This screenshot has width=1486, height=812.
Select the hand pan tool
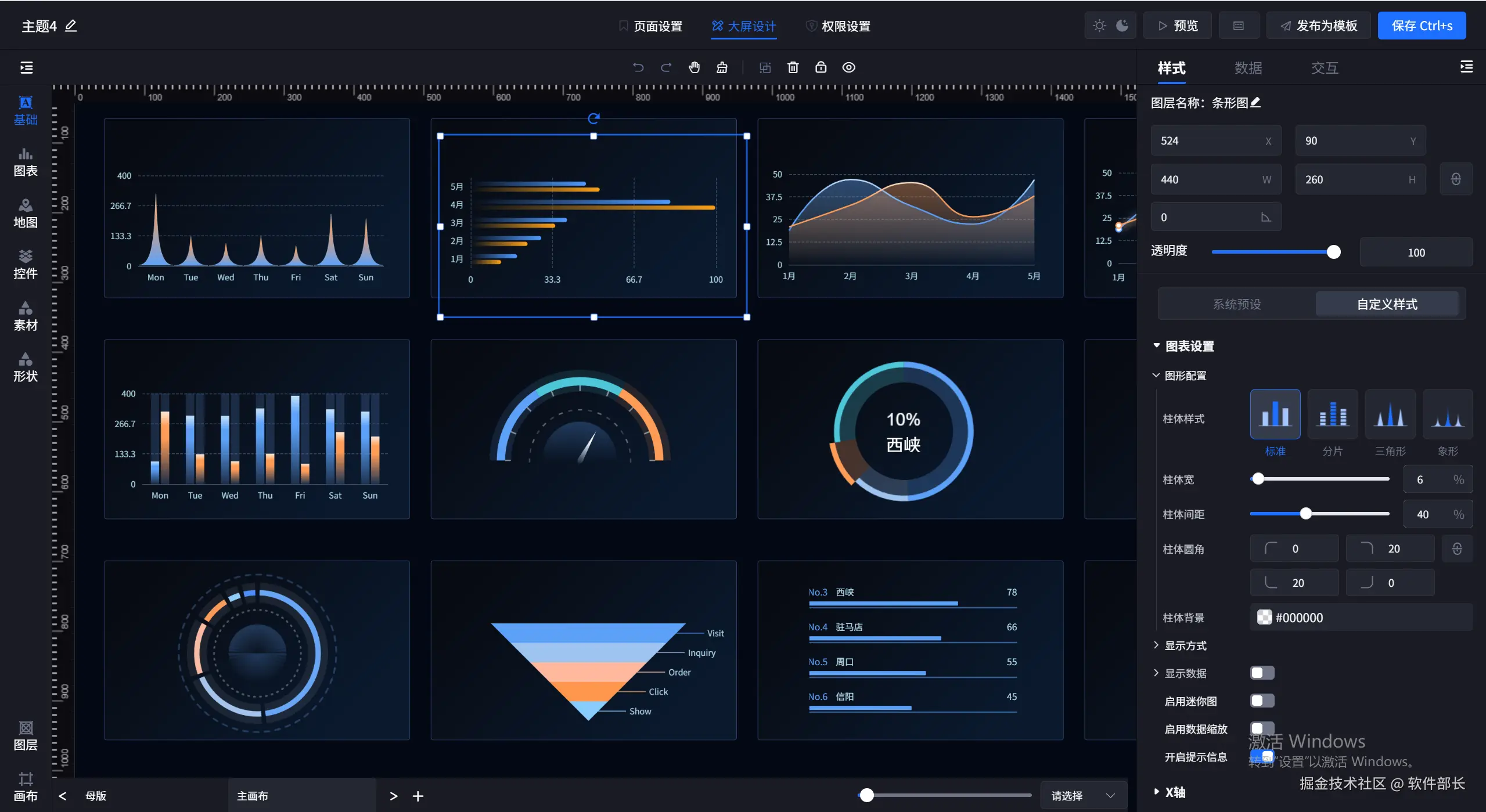coord(694,67)
